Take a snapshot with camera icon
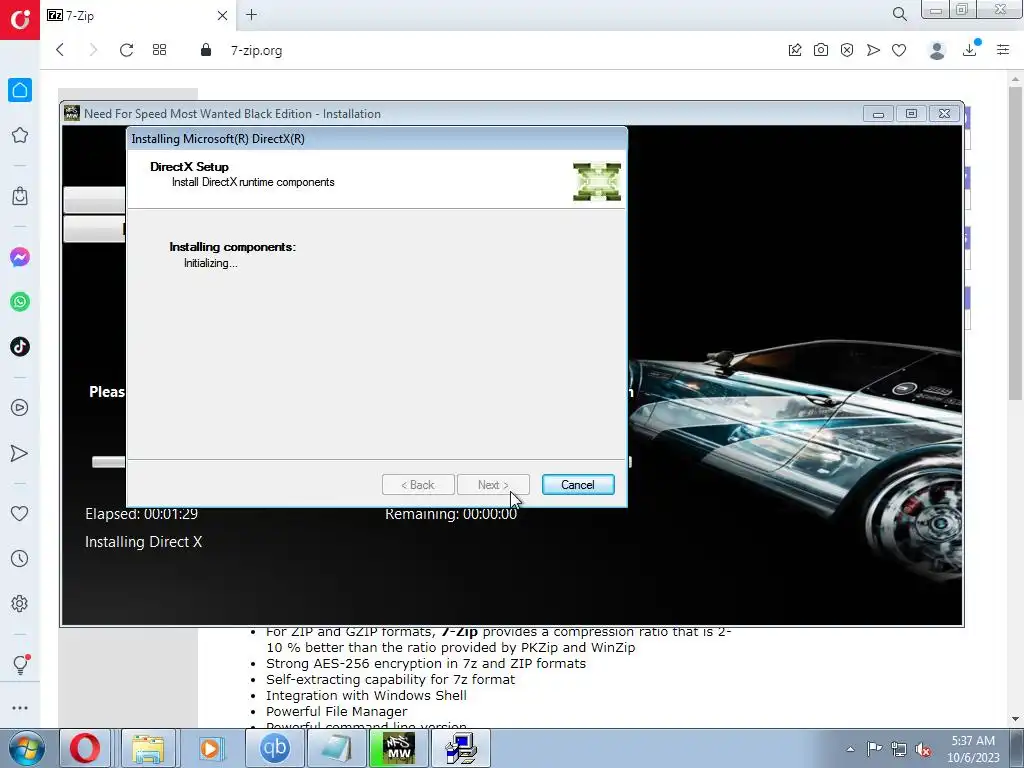The width and height of the screenshot is (1024, 768). click(x=821, y=50)
